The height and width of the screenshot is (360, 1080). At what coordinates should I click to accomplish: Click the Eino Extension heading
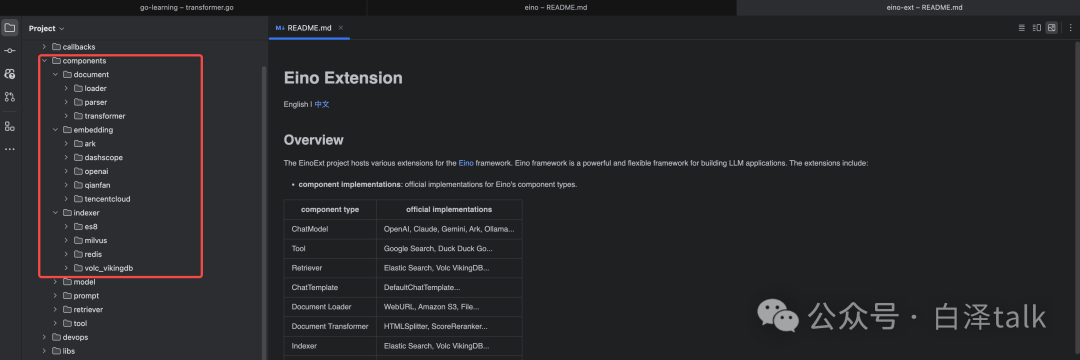click(x=343, y=78)
